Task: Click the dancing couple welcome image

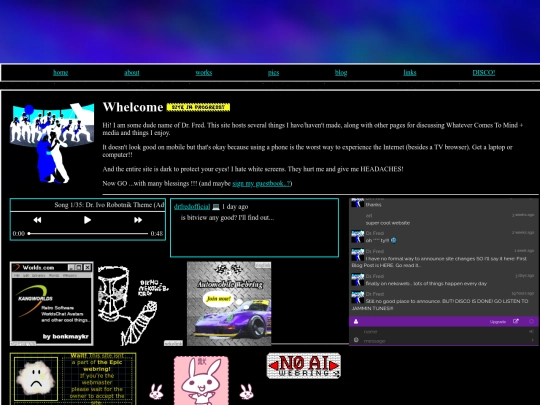Action: [x=52, y=143]
